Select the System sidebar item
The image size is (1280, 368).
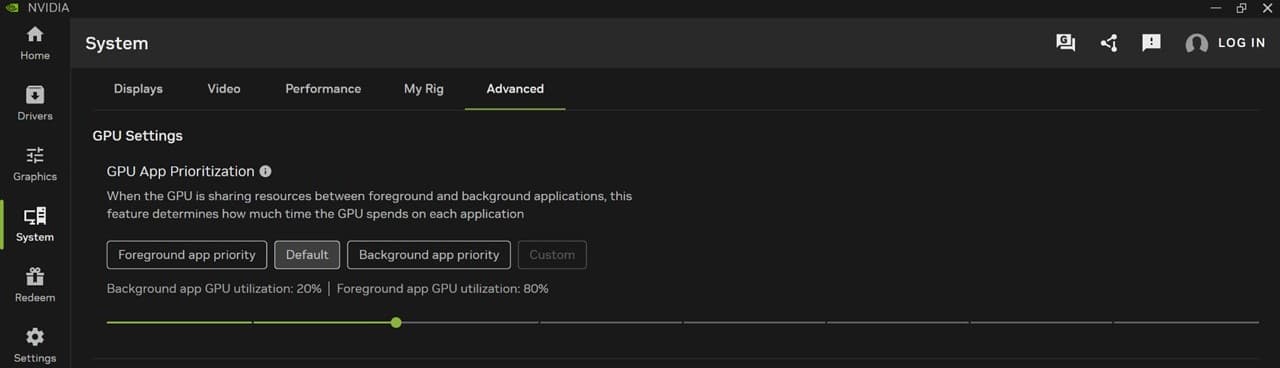pyautogui.click(x=35, y=225)
